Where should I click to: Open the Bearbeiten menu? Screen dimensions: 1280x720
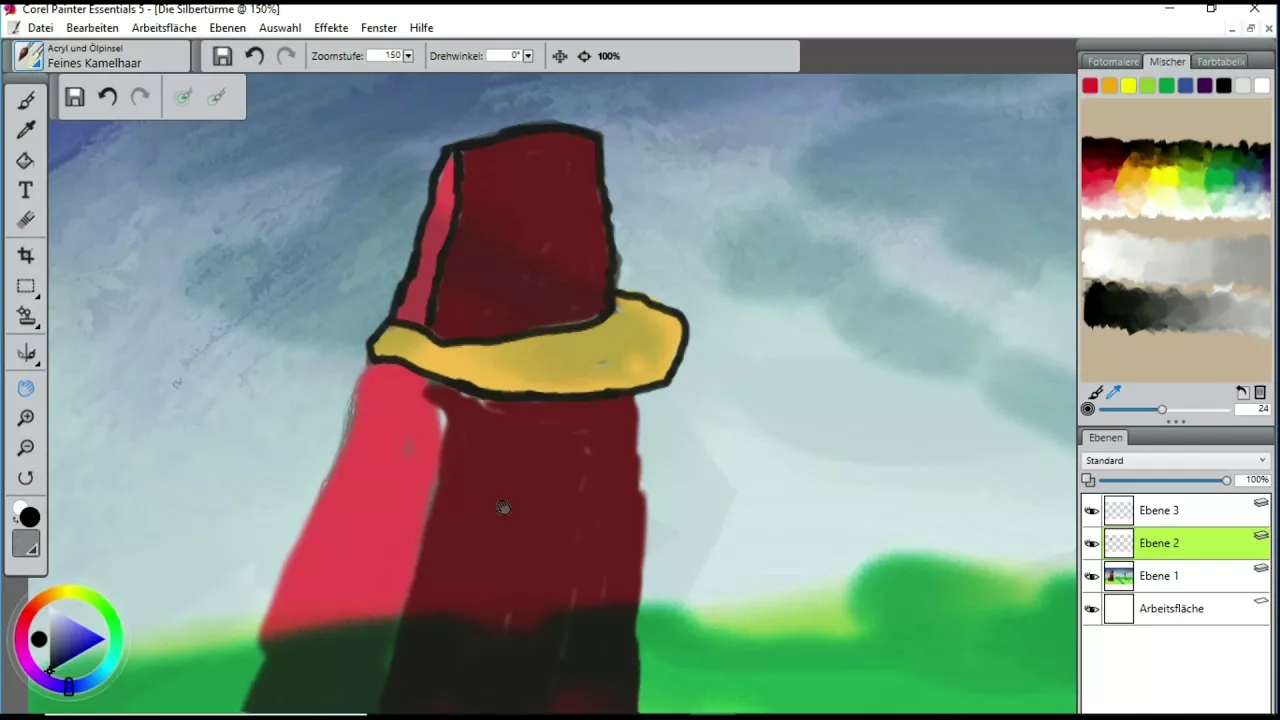pyautogui.click(x=93, y=28)
